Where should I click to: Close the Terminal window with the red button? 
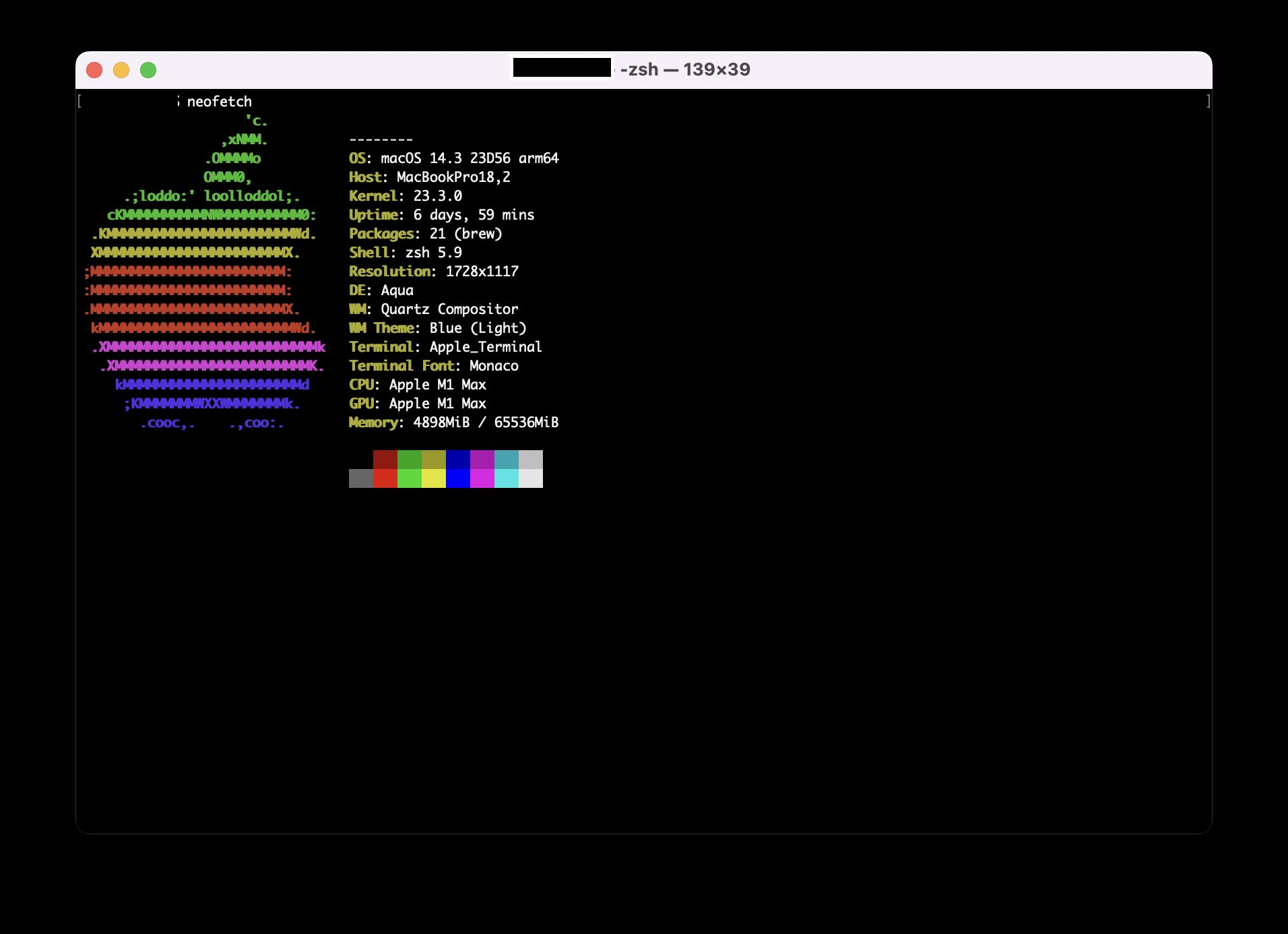[x=94, y=70]
